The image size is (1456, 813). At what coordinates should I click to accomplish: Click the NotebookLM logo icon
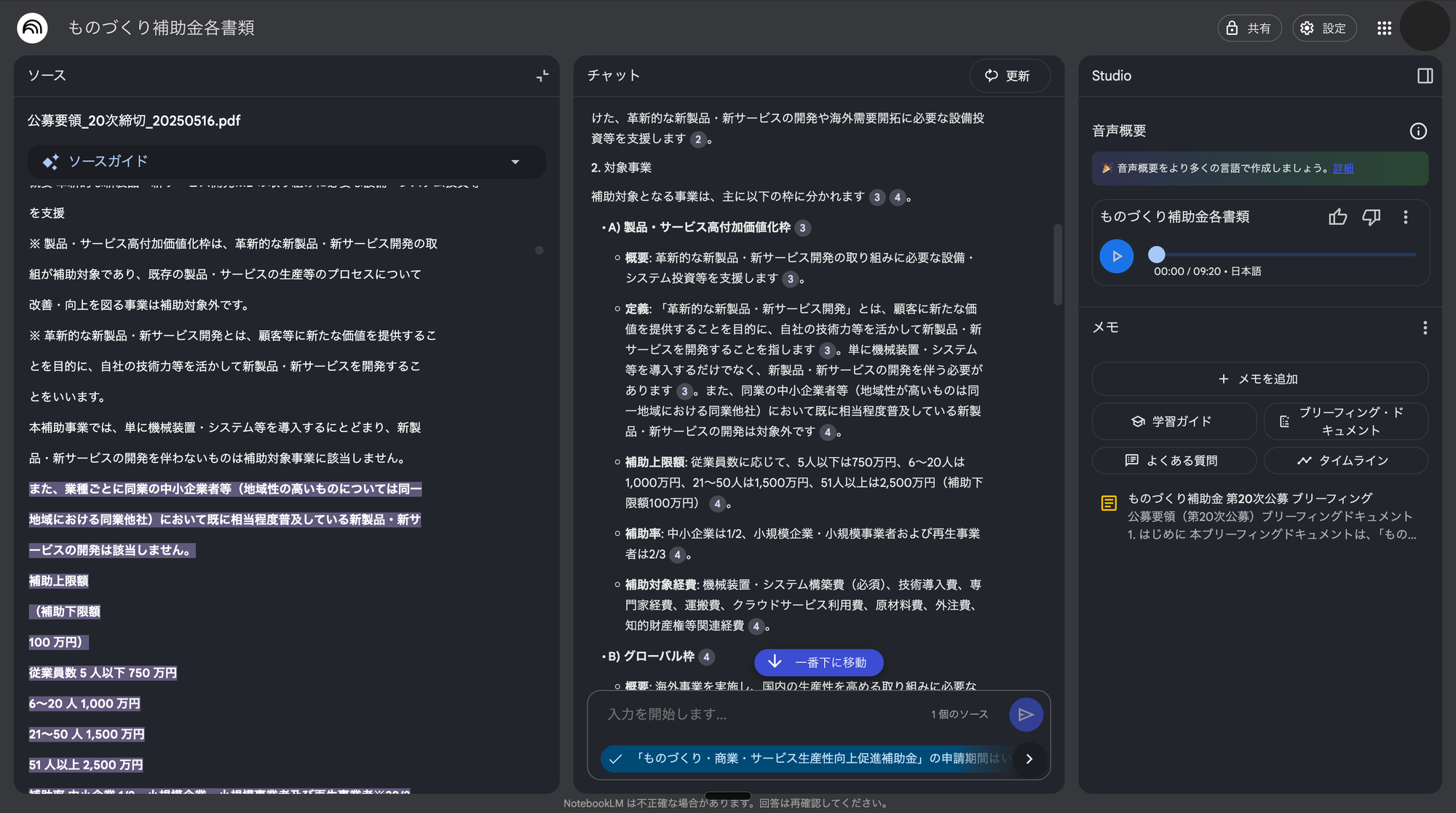click(32, 28)
